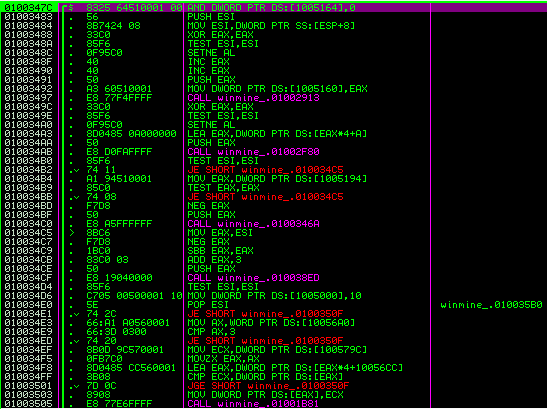Click hex bytes 66:3D 0300
Screen dimensions: 547x409
117,332
